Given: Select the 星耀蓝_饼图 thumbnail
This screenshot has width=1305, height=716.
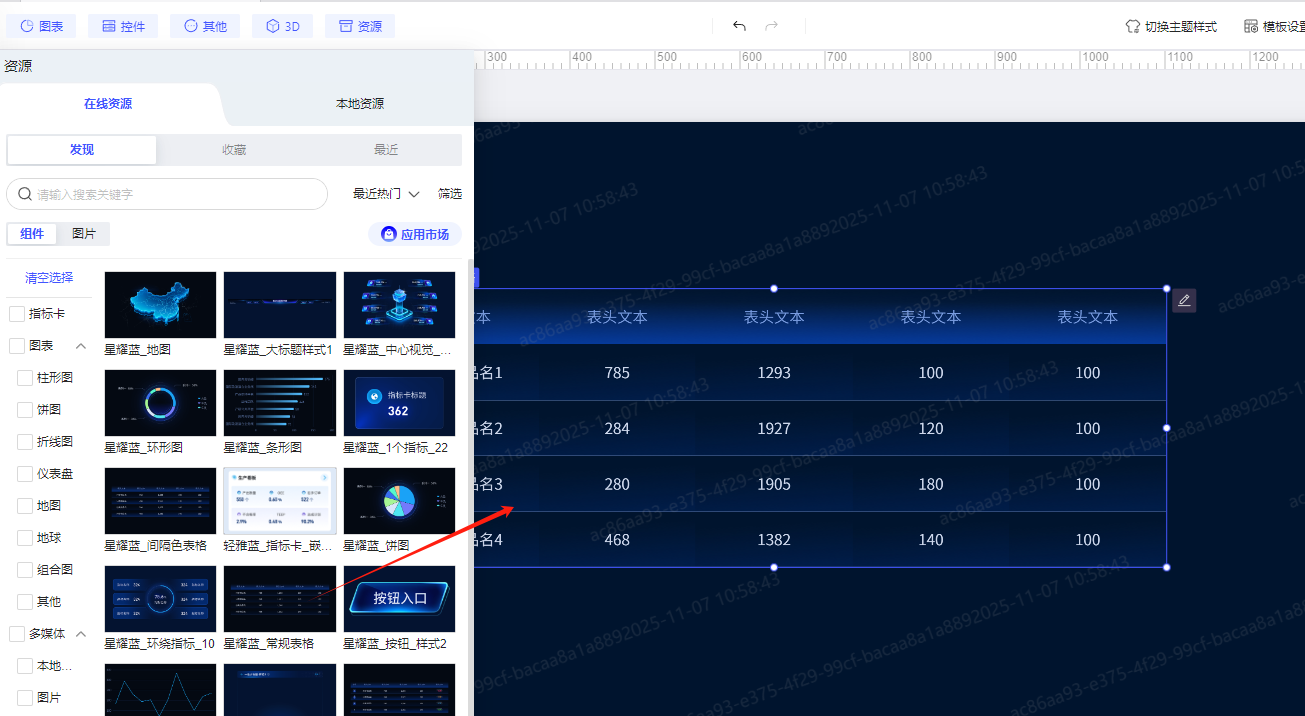Looking at the screenshot, I should (399, 501).
